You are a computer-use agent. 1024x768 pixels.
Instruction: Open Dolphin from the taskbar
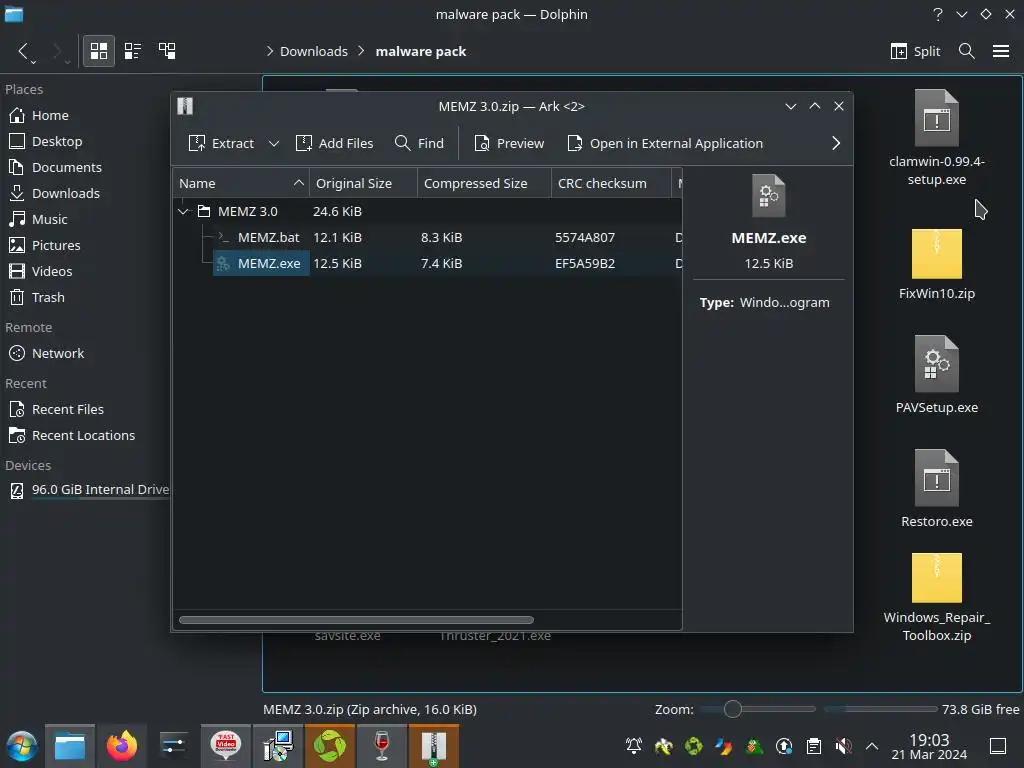click(x=70, y=746)
